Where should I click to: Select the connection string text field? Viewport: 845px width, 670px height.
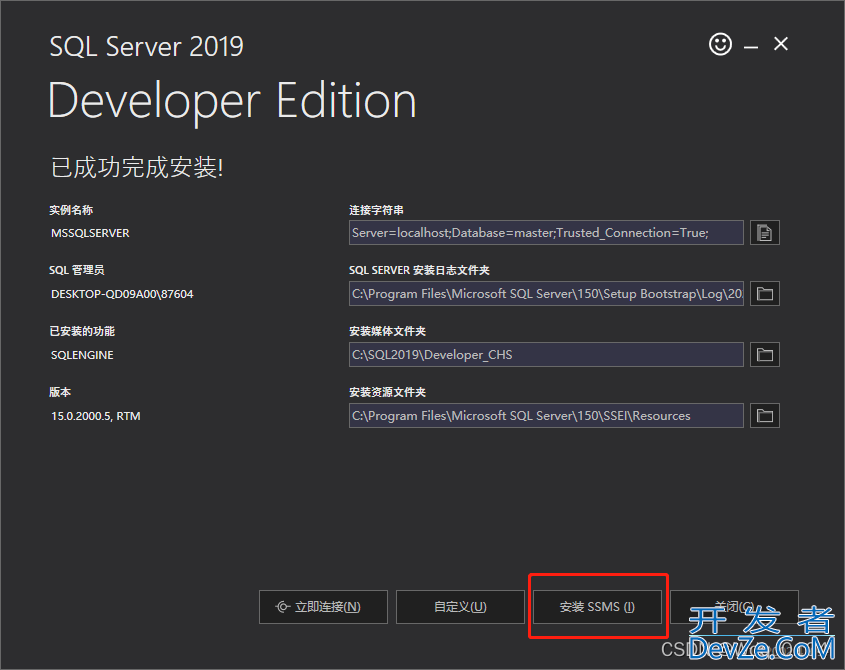tap(546, 233)
